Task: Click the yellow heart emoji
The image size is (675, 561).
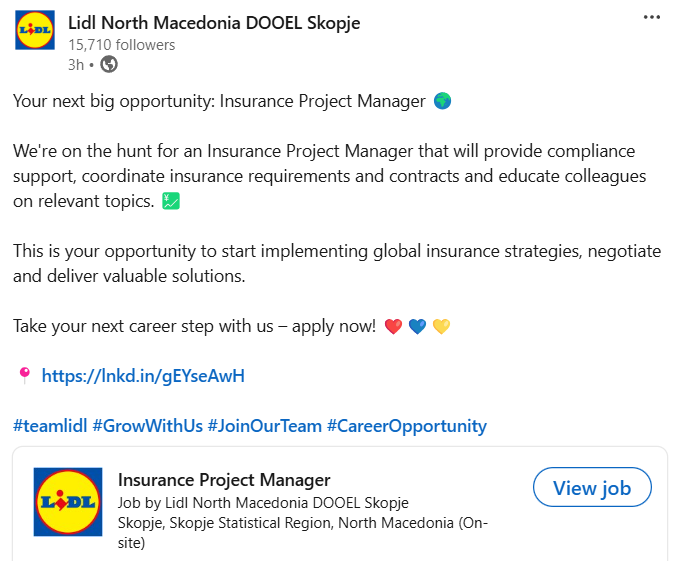Action: click(x=441, y=327)
